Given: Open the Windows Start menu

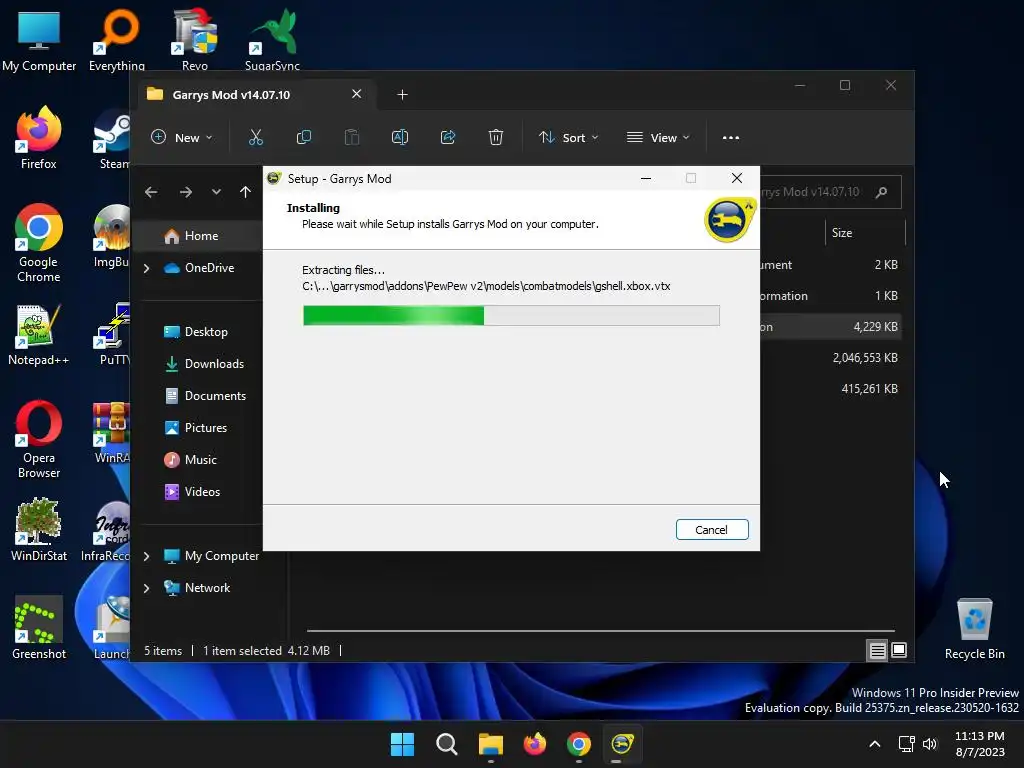Looking at the screenshot, I should point(402,744).
